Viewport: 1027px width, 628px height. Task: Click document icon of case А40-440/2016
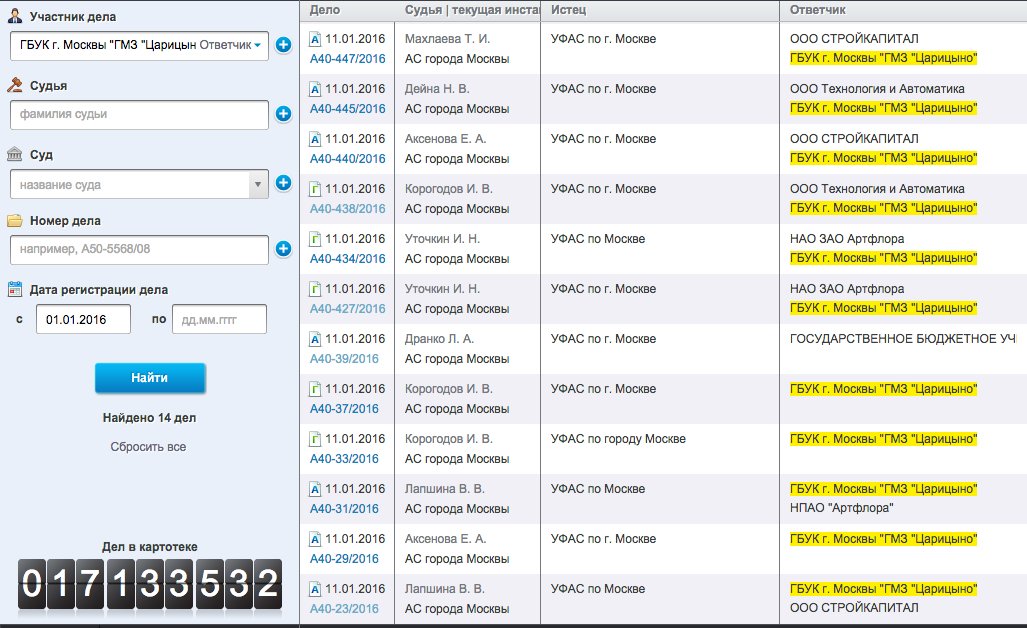(315, 139)
